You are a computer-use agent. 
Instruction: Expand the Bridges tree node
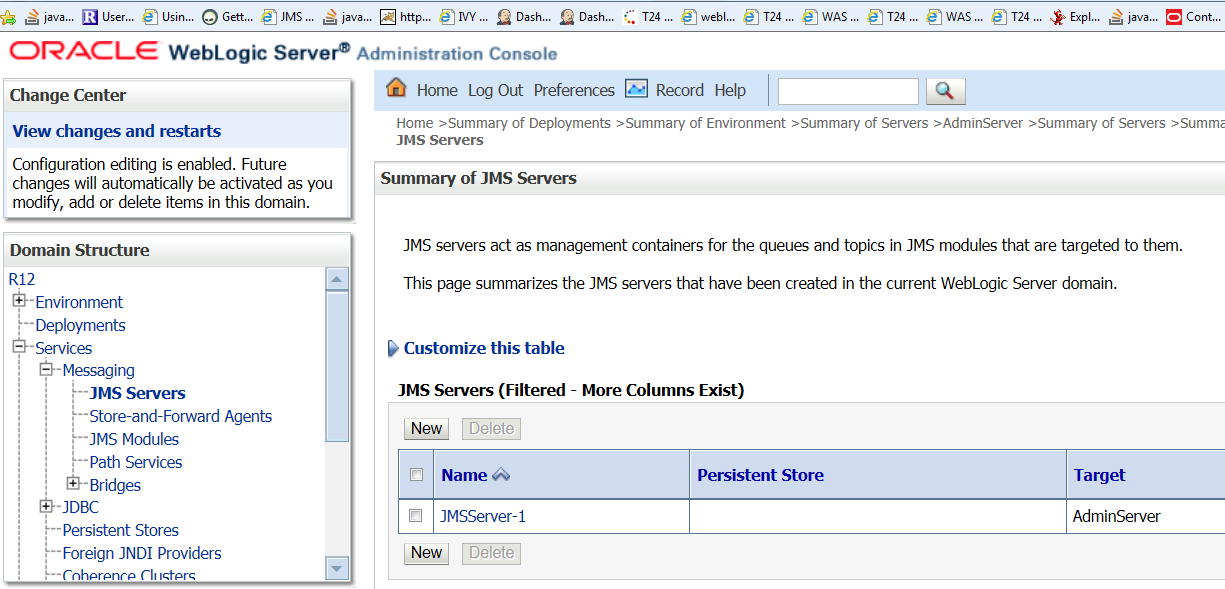pos(73,484)
